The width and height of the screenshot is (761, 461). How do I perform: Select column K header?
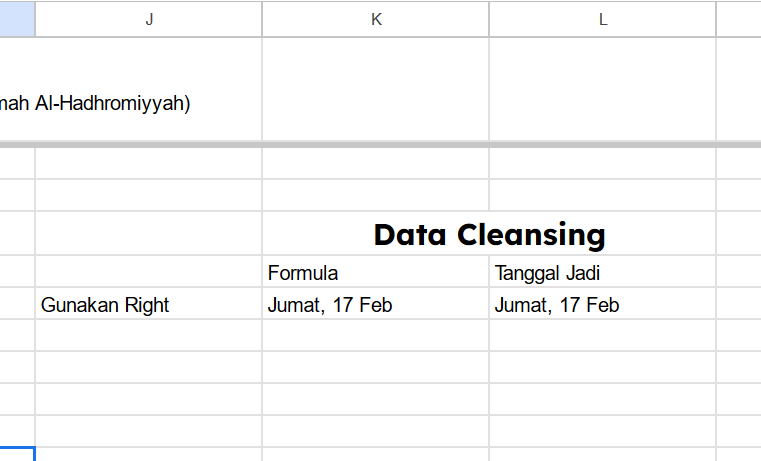coord(376,19)
